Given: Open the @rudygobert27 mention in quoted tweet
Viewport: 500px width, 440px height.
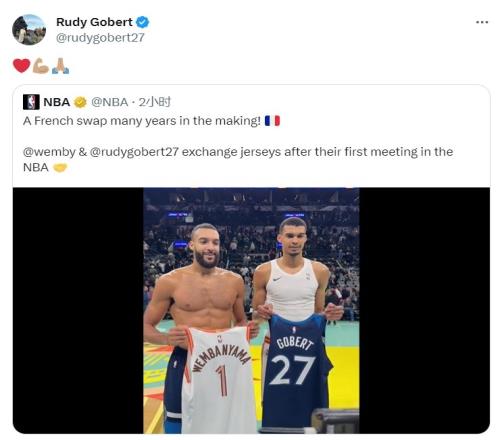Looking at the screenshot, I should tap(134, 152).
